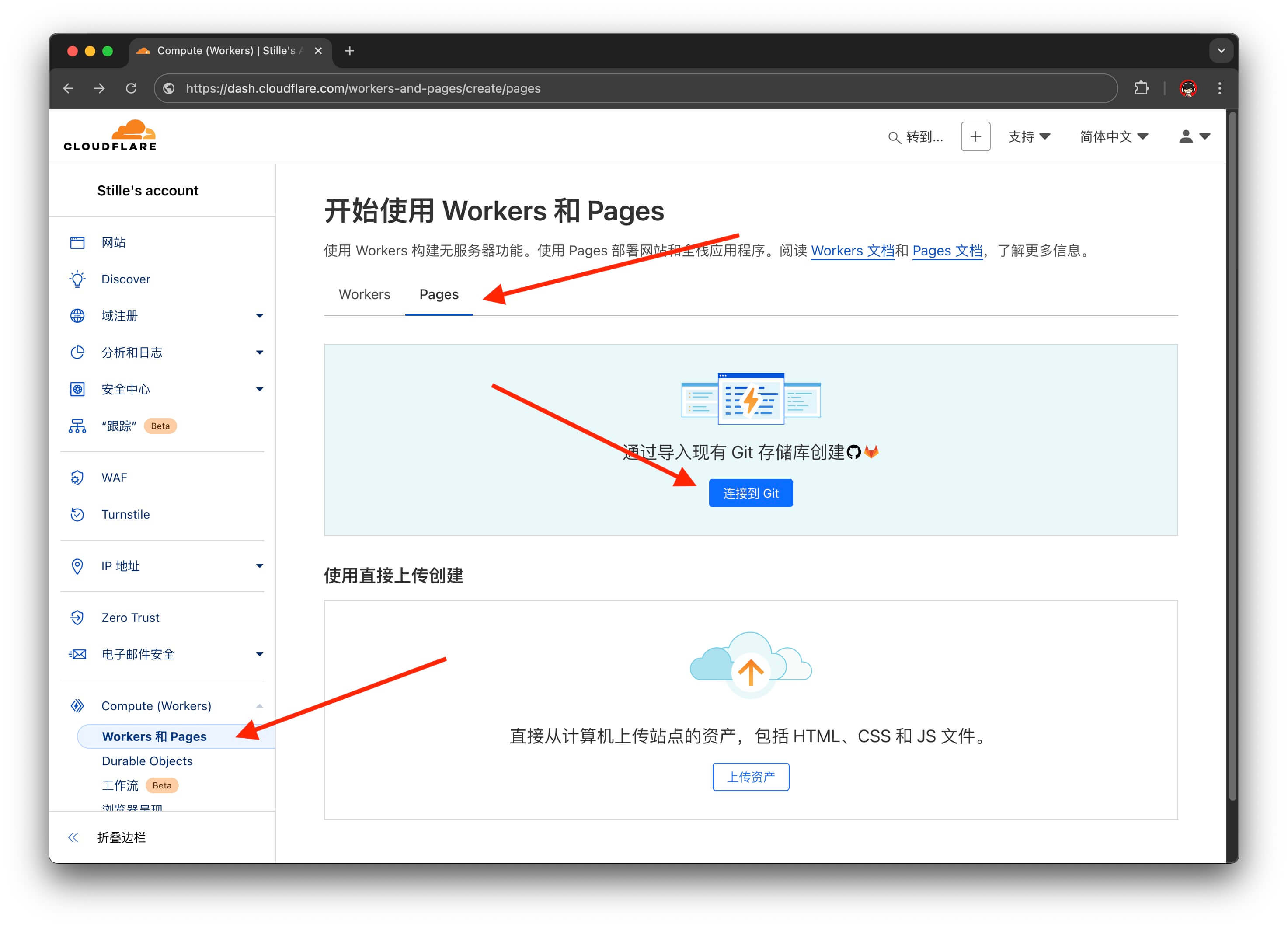The height and width of the screenshot is (928, 1288).
Task: Click the 分析和日志 chart icon
Action: tap(77, 352)
